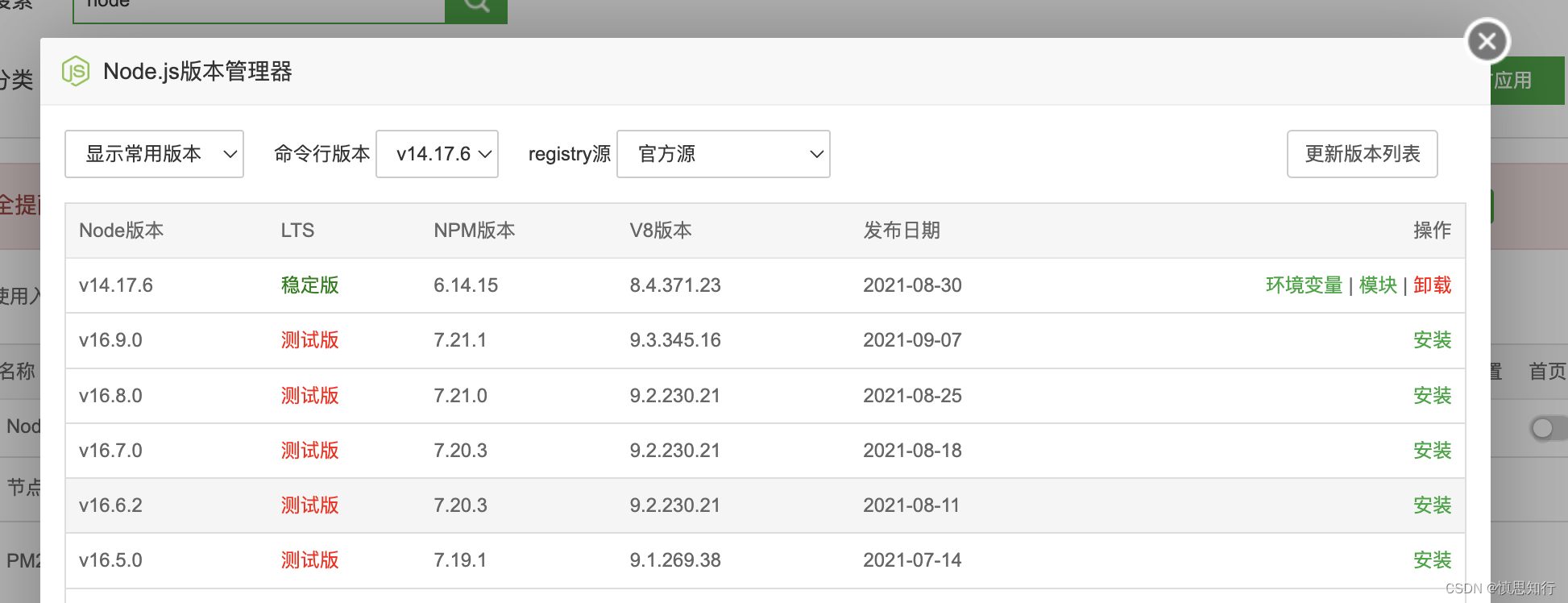Select the v16.6.2 version cell

(x=110, y=505)
